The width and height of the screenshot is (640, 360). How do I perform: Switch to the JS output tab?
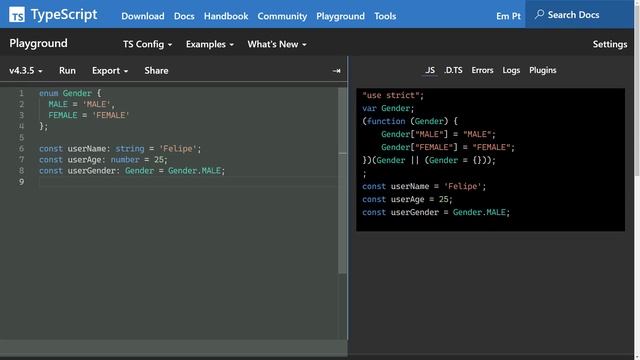tap(430, 70)
